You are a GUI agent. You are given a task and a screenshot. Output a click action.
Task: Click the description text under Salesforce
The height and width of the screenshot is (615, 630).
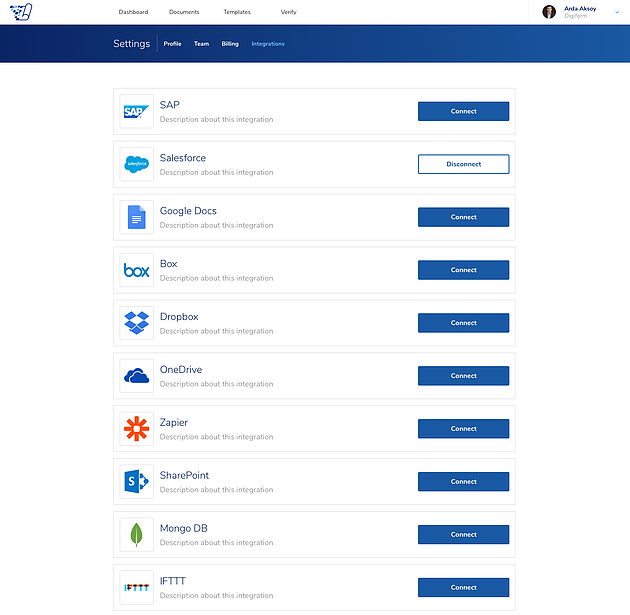pos(217,172)
